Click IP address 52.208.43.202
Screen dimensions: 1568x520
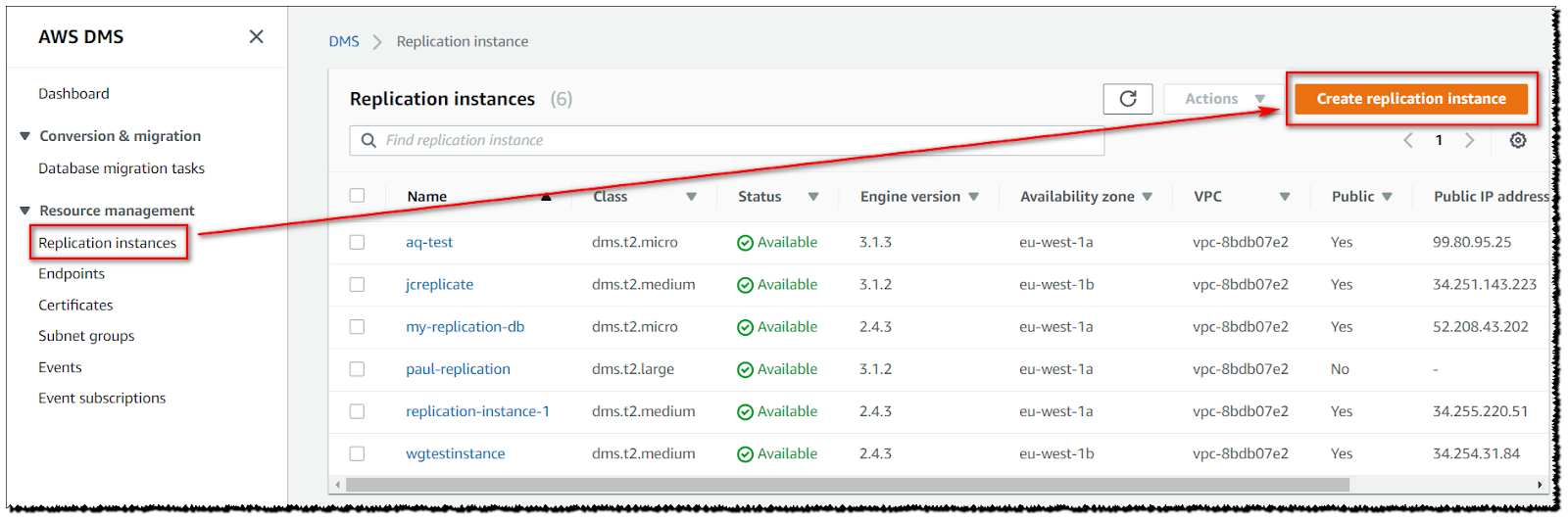click(x=1481, y=326)
